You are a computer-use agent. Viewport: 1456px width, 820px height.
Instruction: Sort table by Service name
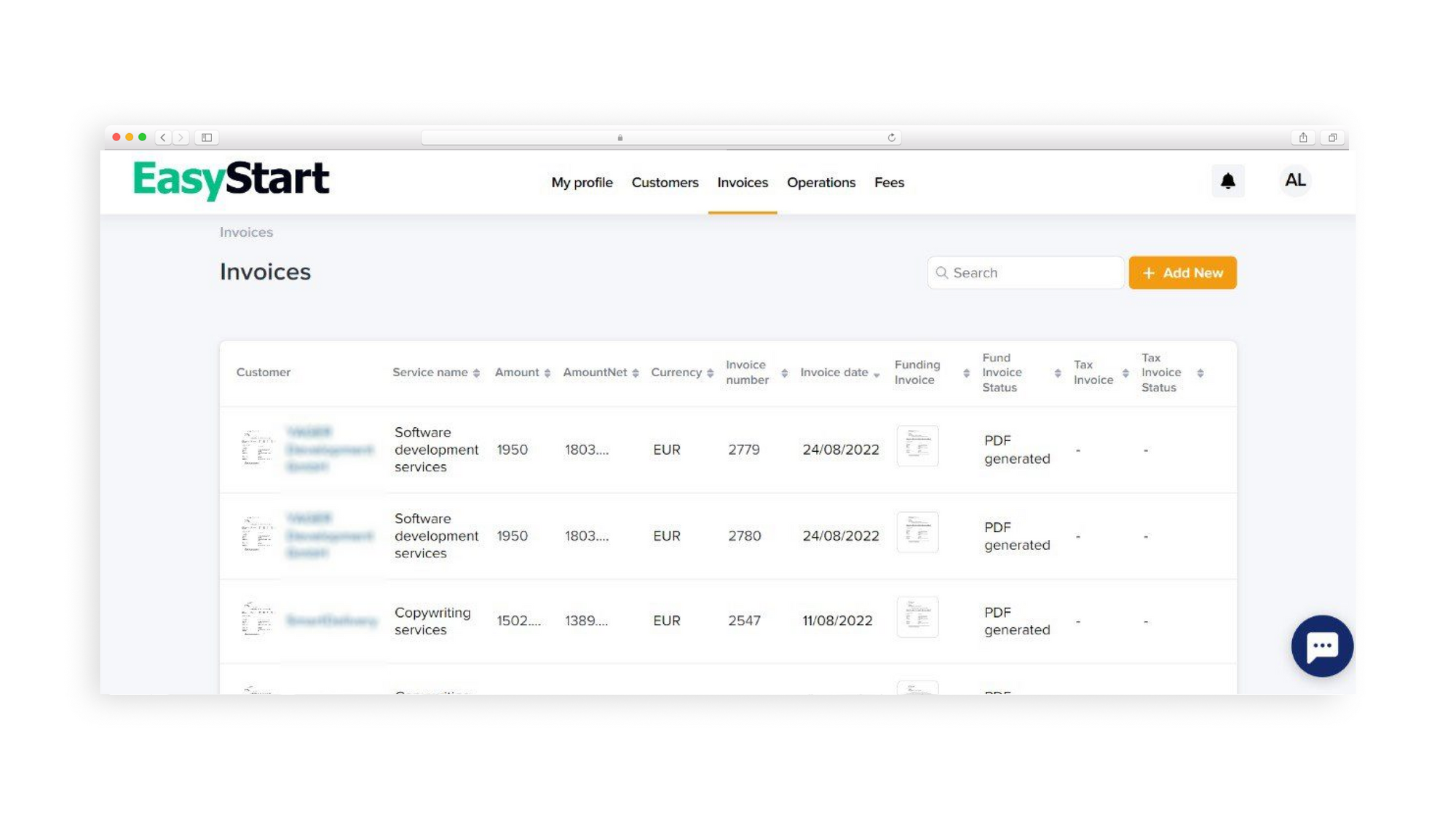(x=435, y=373)
